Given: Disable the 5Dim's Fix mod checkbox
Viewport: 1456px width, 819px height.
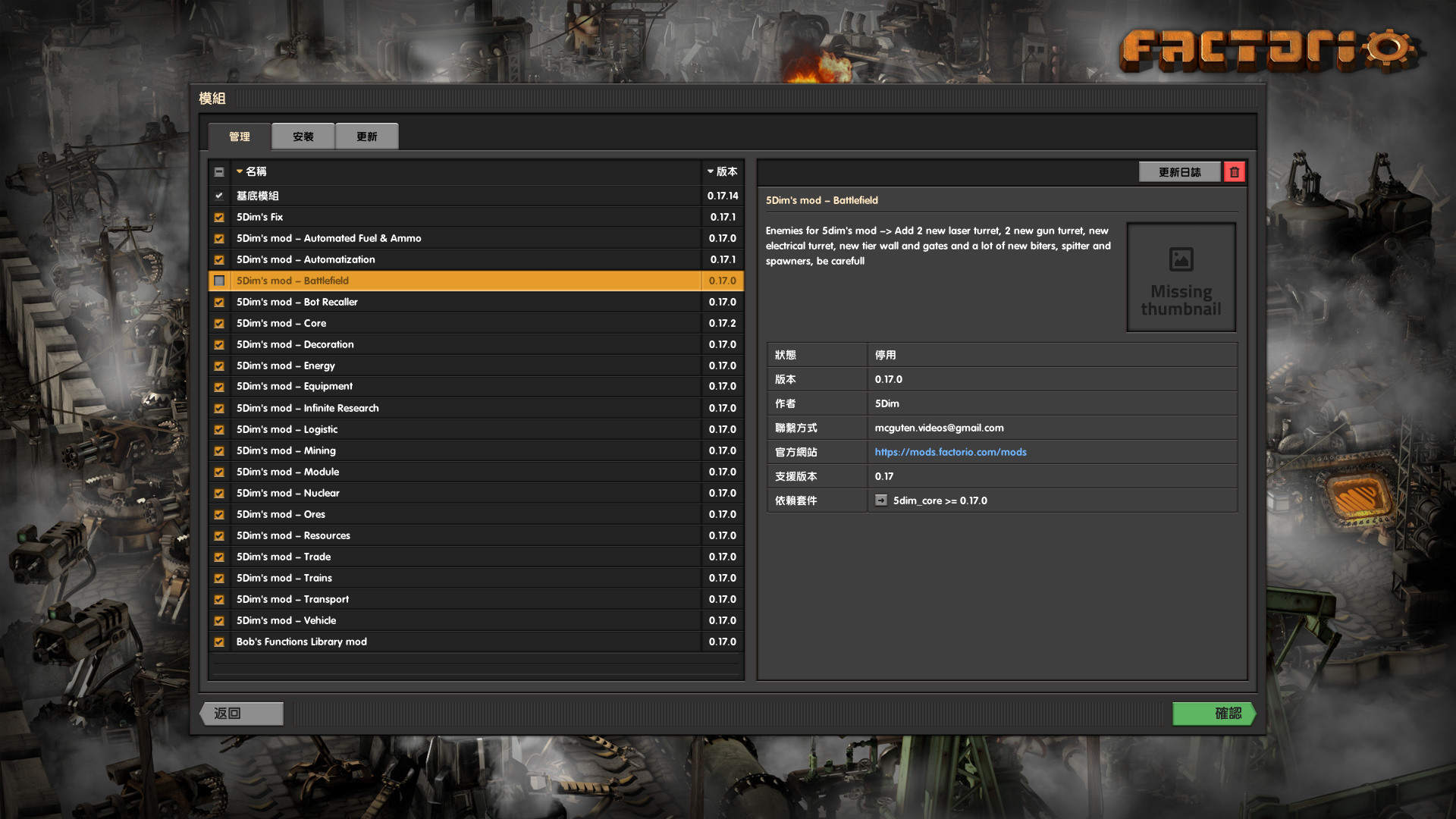Looking at the screenshot, I should click(219, 217).
